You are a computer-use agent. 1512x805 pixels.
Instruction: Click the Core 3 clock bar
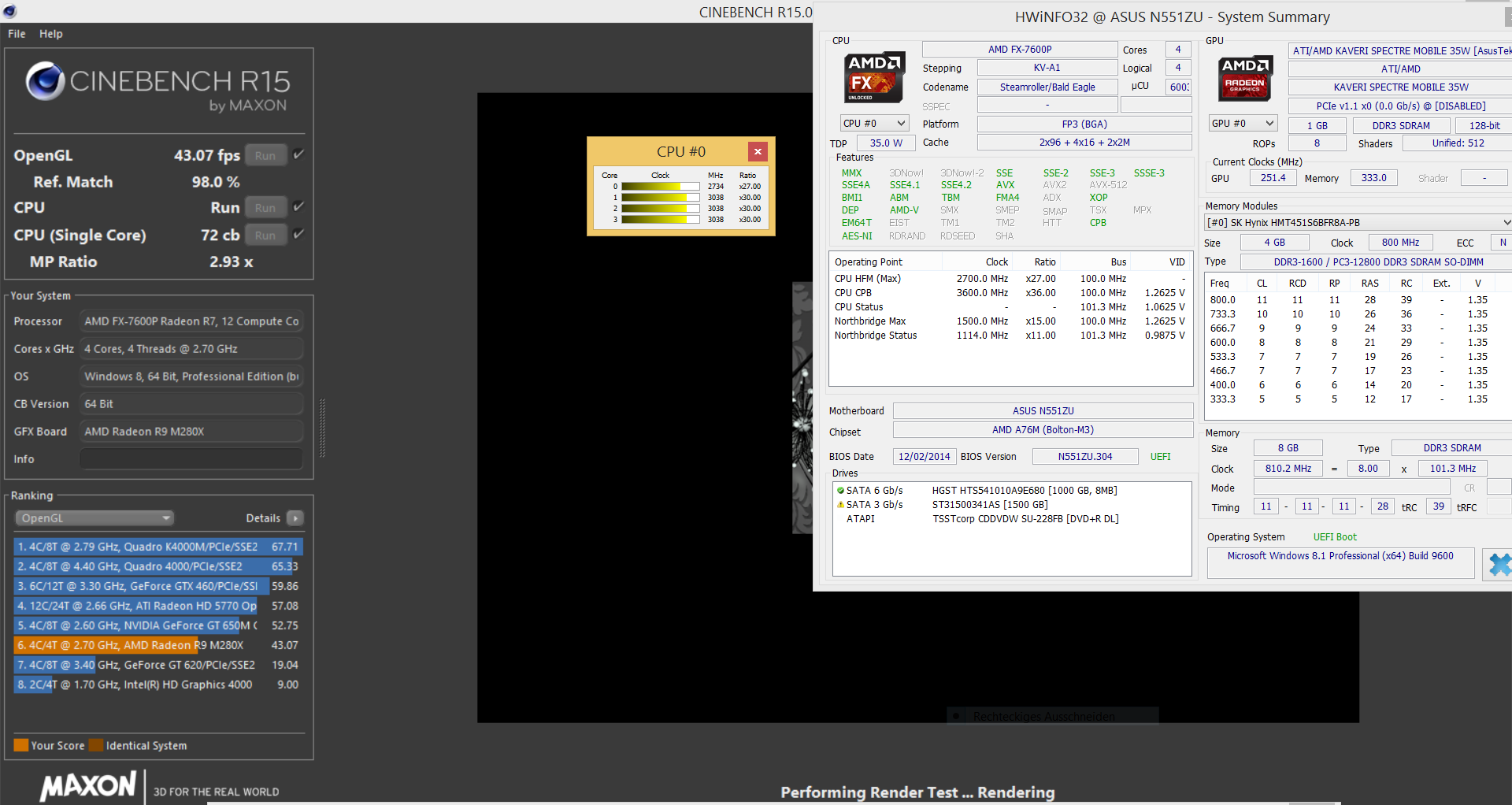click(660, 220)
